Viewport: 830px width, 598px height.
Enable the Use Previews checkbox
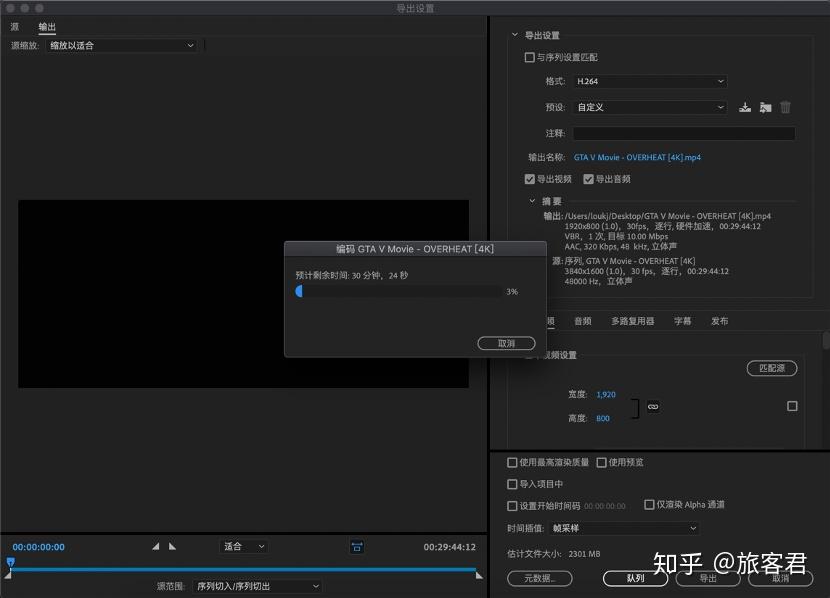click(601, 463)
